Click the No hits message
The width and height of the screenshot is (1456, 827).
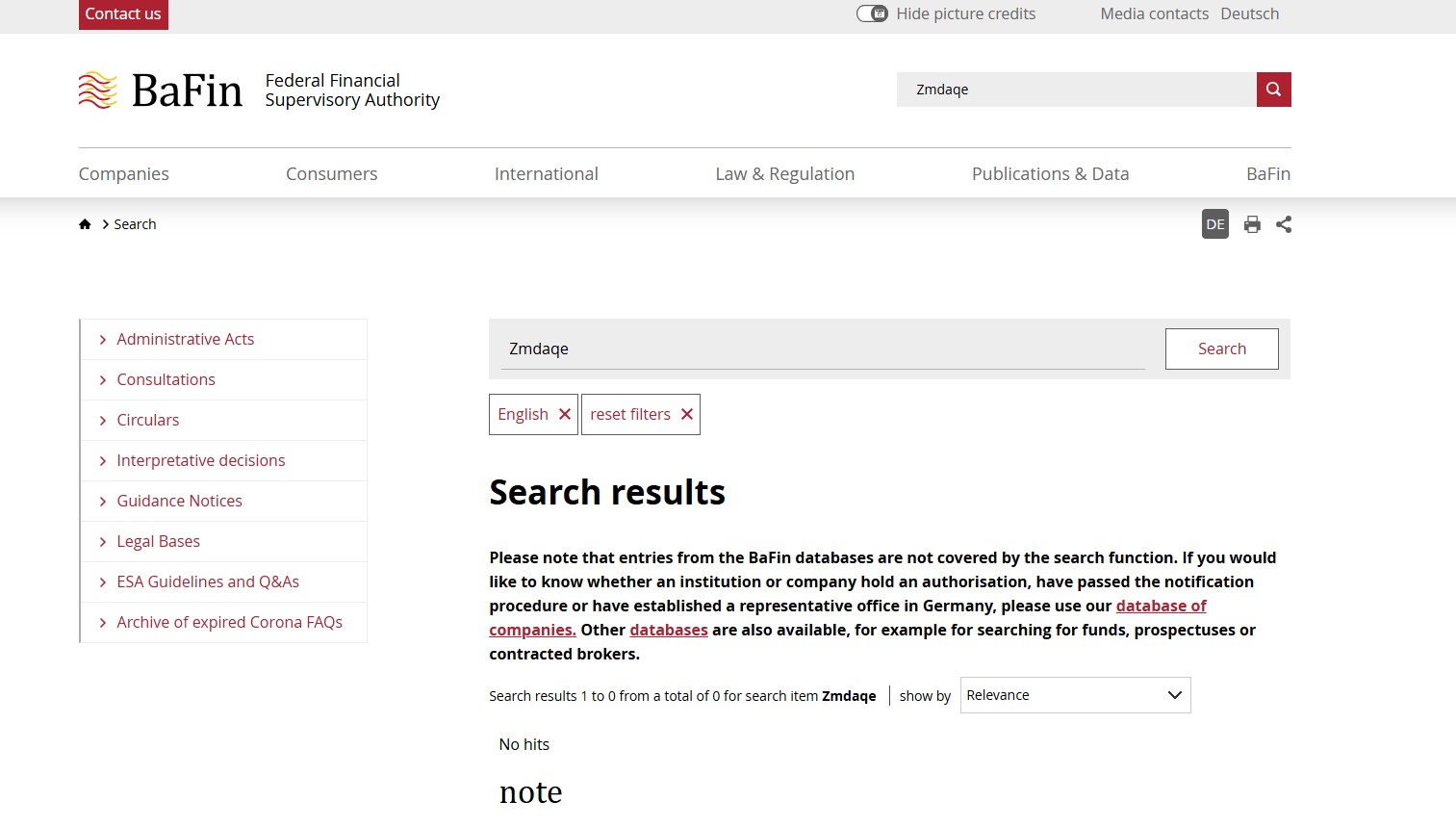[524, 744]
